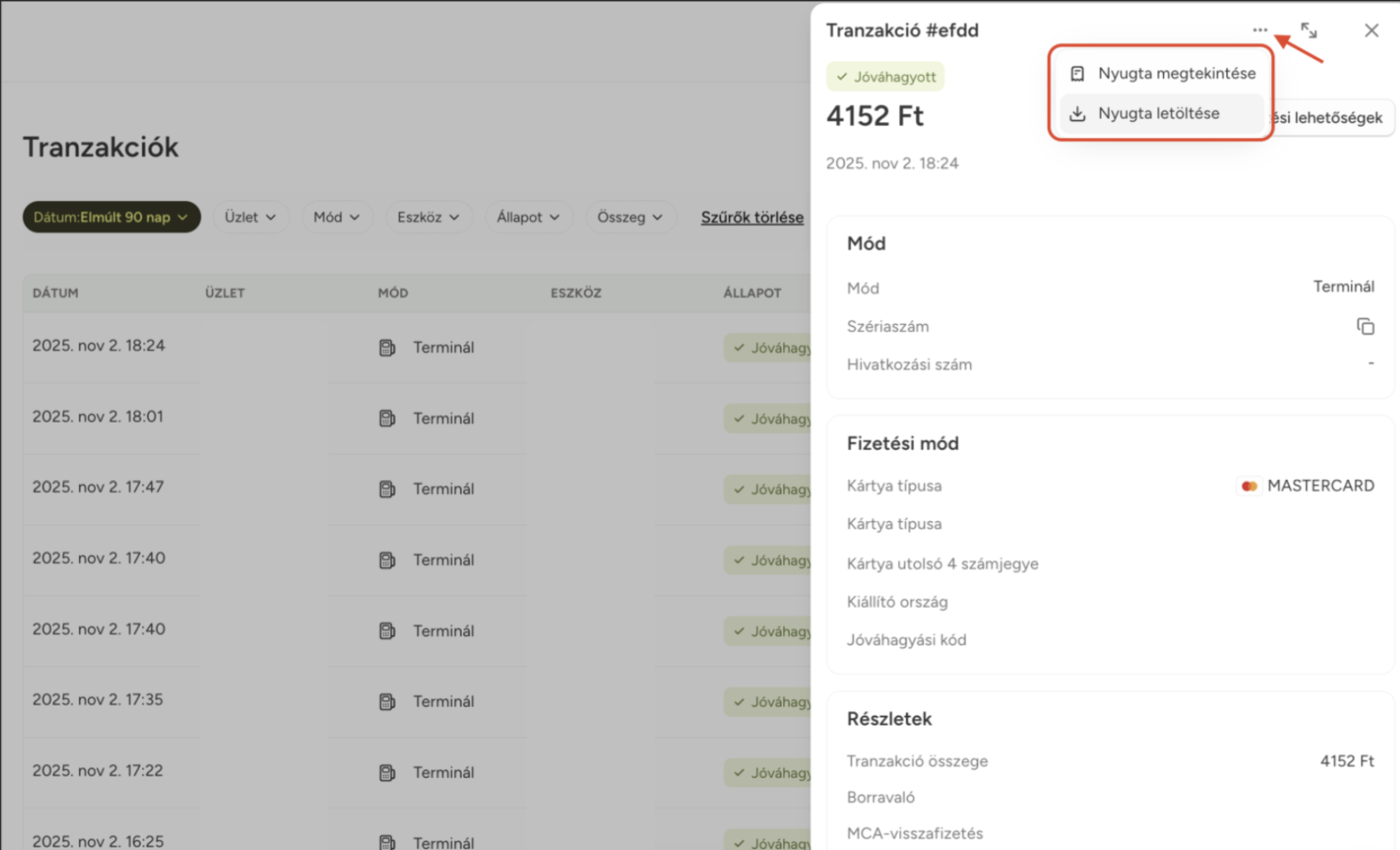Click terminal icon in the 18:24 row

coord(387,347)
